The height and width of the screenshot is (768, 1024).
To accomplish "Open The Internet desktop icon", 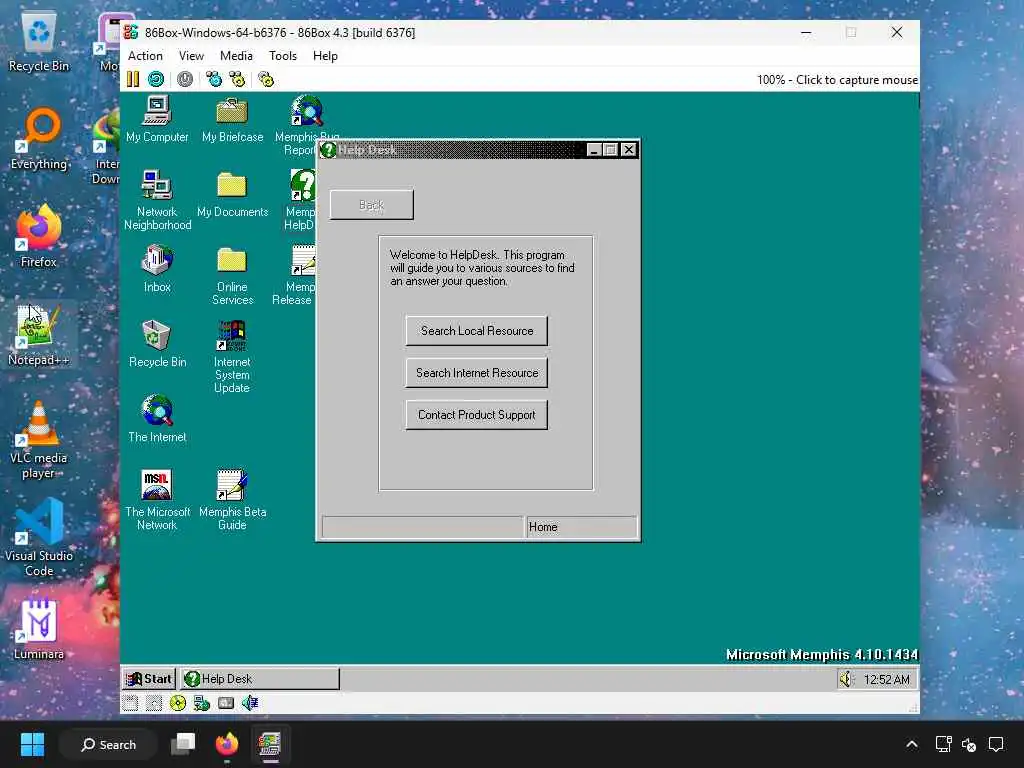I will (157, 419).
